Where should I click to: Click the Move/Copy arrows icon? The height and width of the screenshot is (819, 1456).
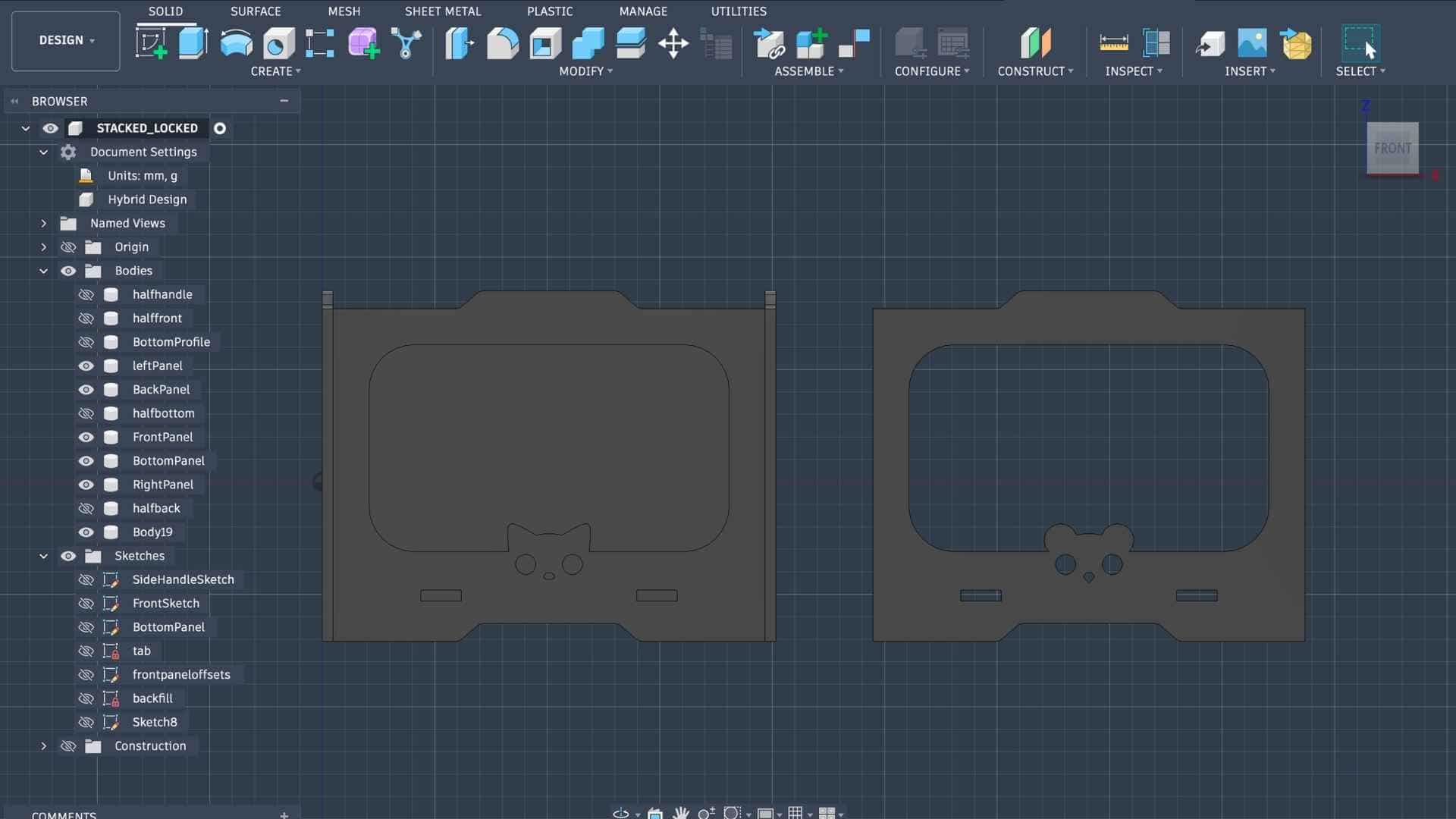[673, 42]
